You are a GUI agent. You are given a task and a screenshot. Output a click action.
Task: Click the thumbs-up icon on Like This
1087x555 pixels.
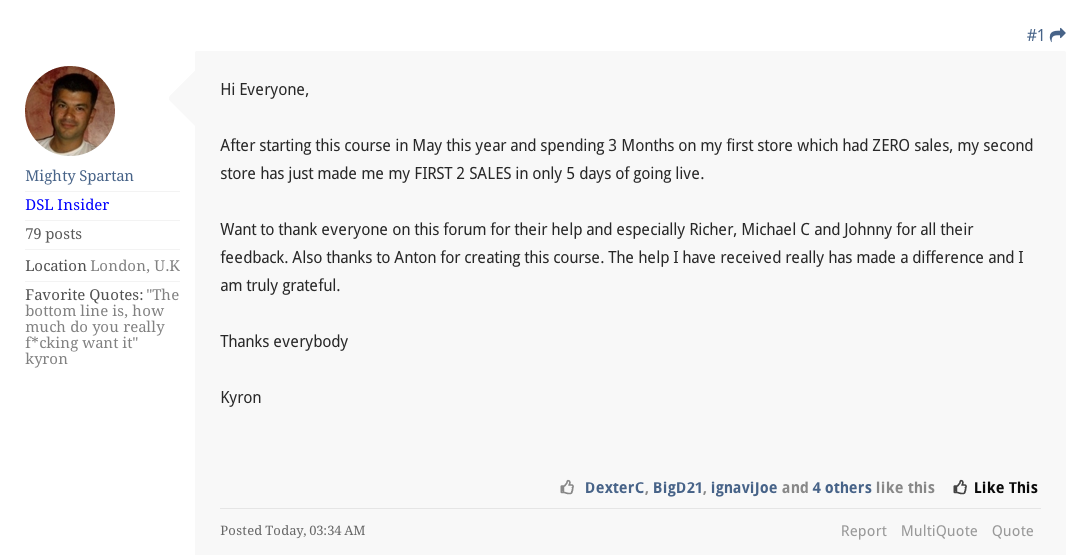960,488
